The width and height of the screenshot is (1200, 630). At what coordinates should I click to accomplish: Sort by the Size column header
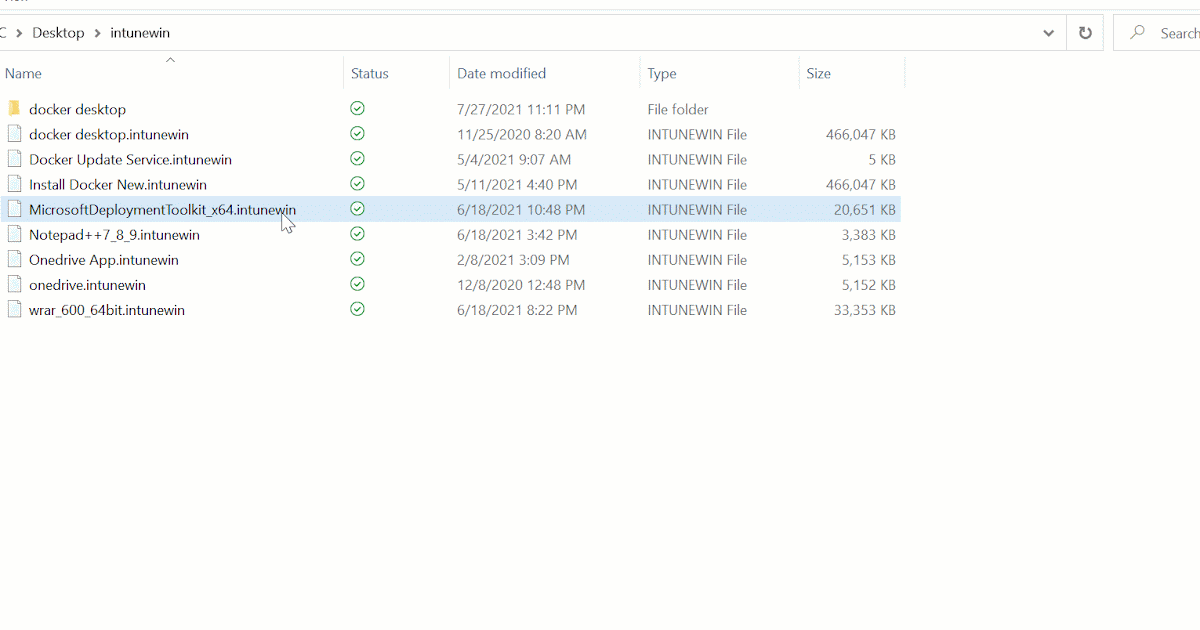[818, 73]
